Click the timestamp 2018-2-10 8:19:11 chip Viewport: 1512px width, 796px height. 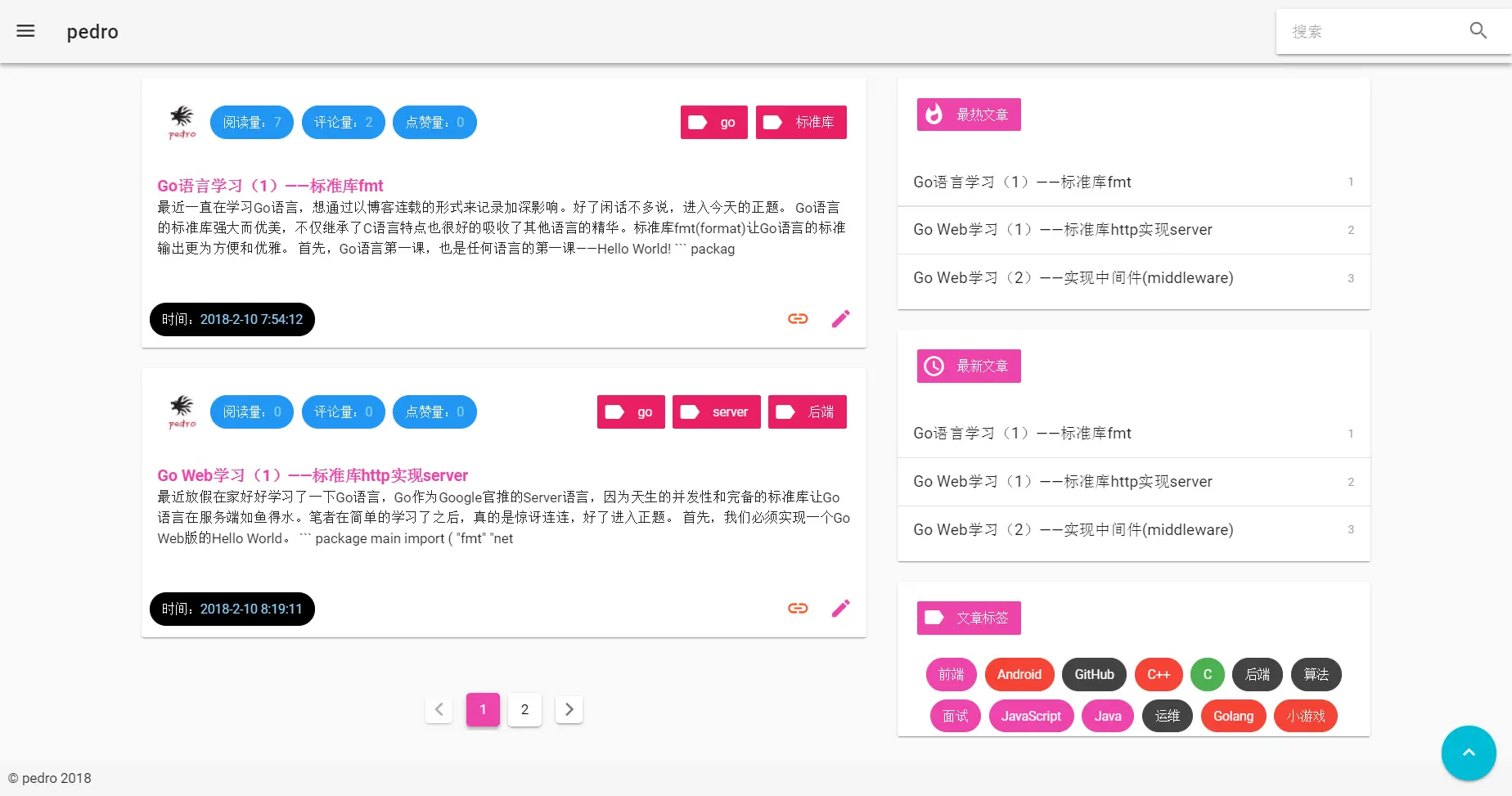tap(232, 609)
